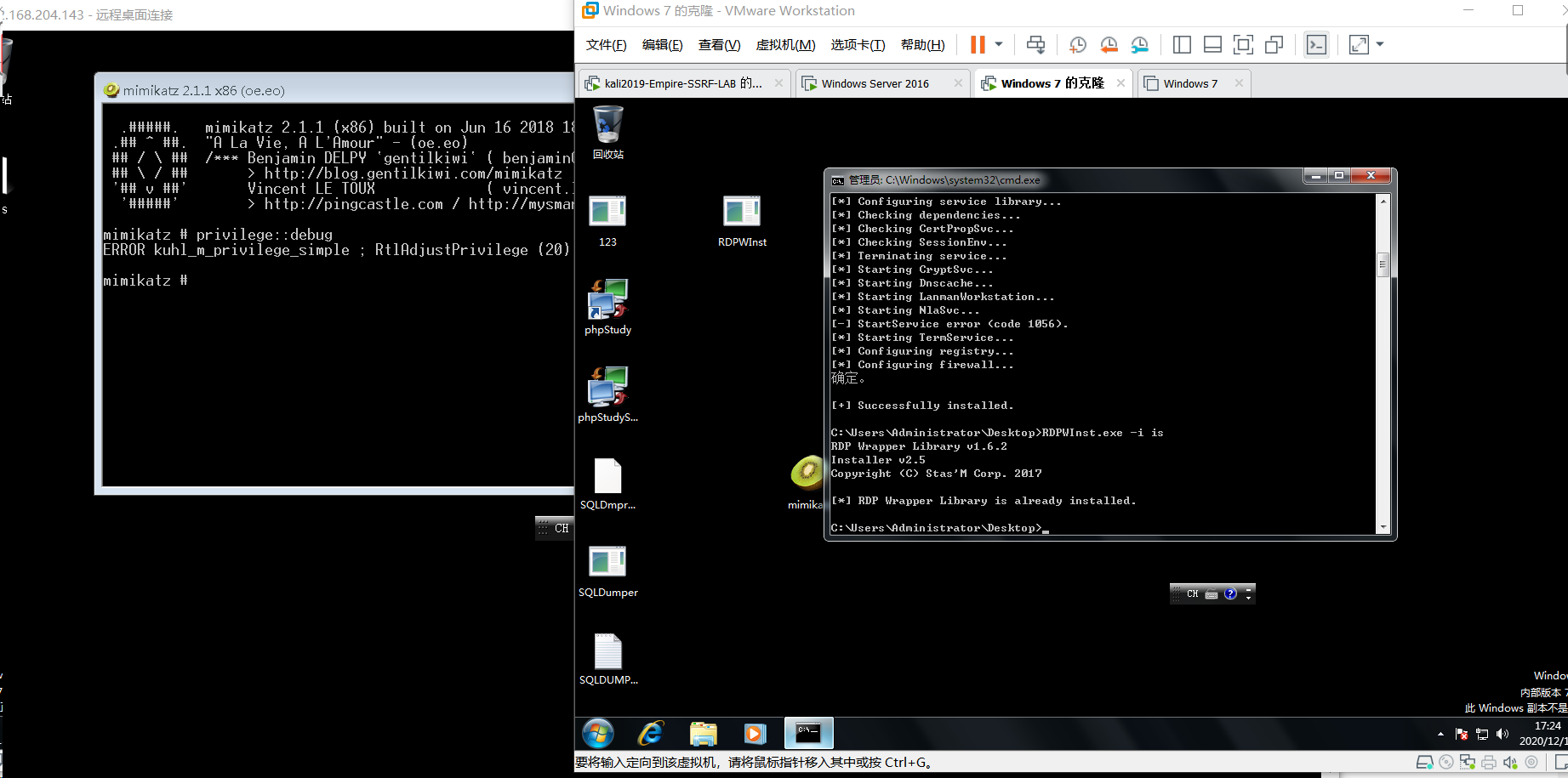This screenshot has height=778, width=1568.
Task: Open the 选项卡(T) menu
Action: pos(858,45)
